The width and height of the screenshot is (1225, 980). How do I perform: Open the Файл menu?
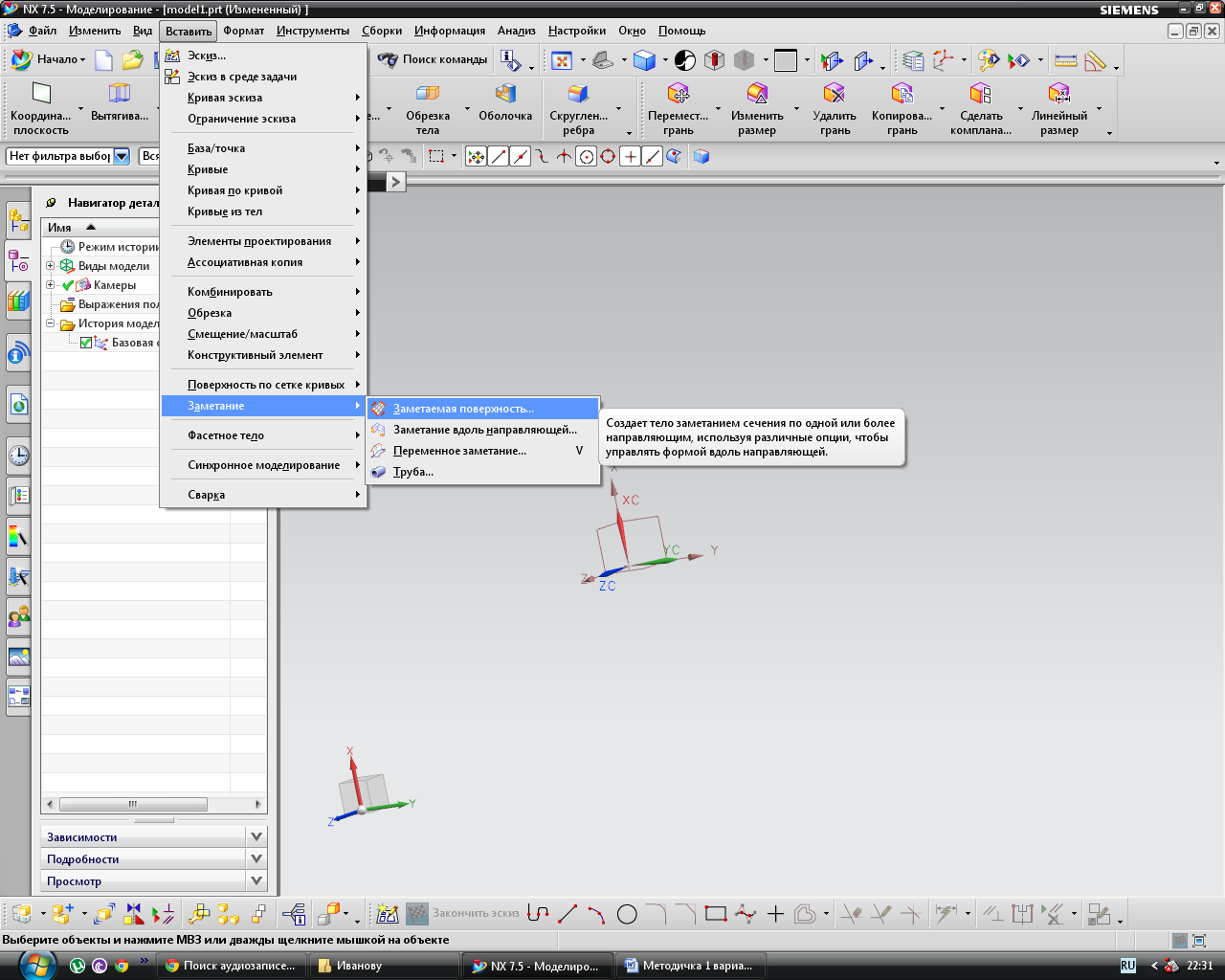[x=42, y=31]
